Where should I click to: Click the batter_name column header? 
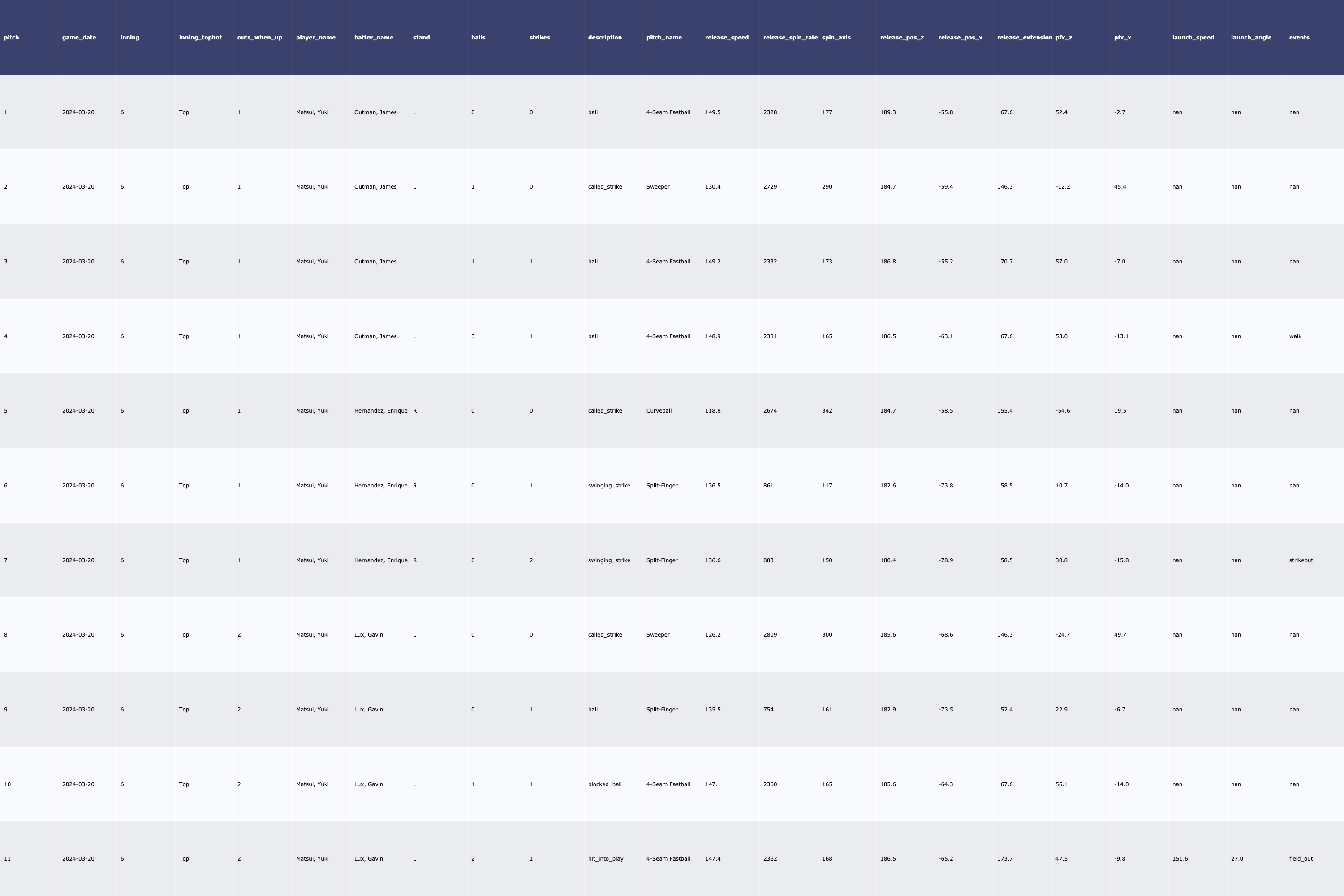click(x=373, y=38)
